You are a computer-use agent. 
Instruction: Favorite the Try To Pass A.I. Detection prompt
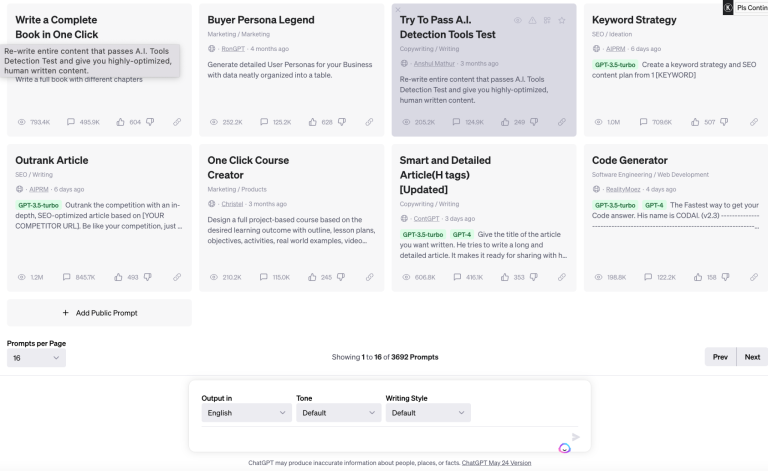pyautogui.click(x=561, y=20)
